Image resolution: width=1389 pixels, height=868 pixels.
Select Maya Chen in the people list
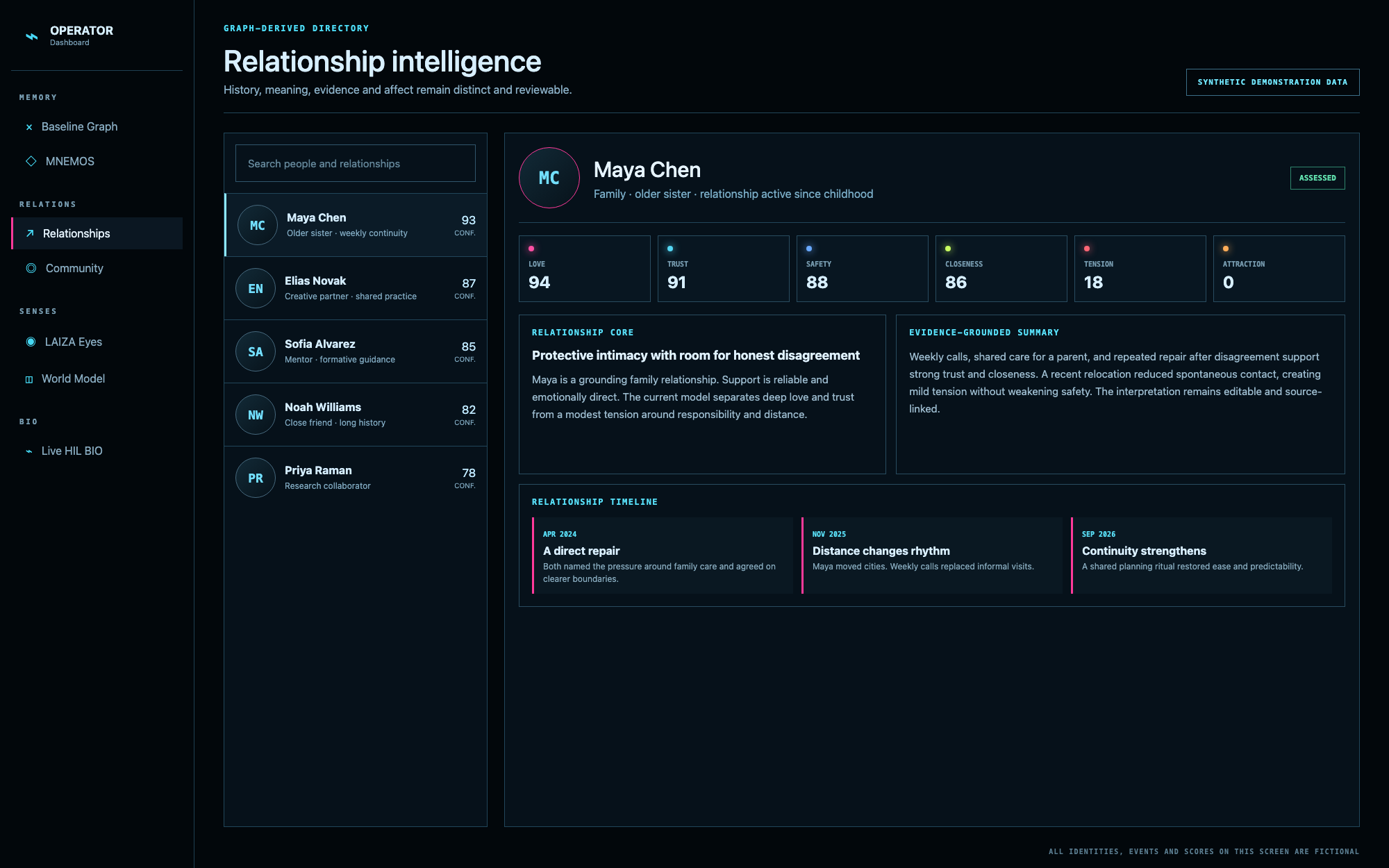[x=356, y=225]
